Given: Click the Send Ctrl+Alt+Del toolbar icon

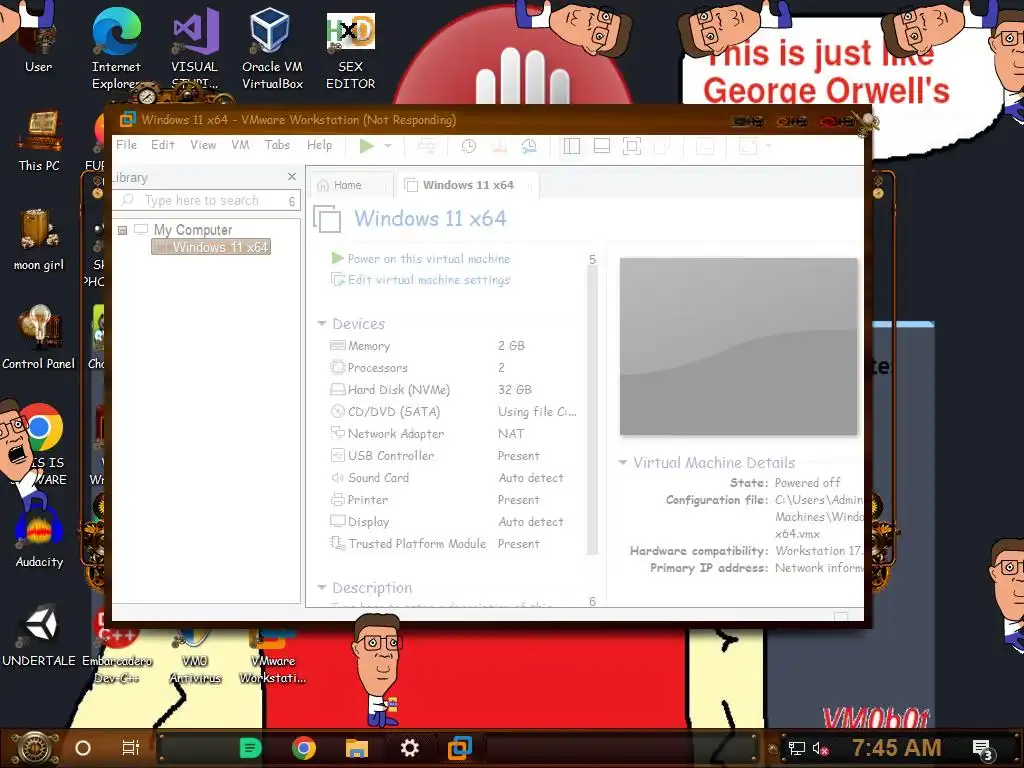Looking at the screenshot, I should click(x=426, y=146).
